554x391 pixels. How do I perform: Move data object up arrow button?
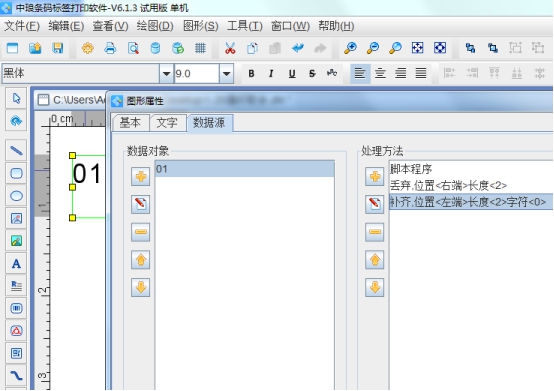141,260
